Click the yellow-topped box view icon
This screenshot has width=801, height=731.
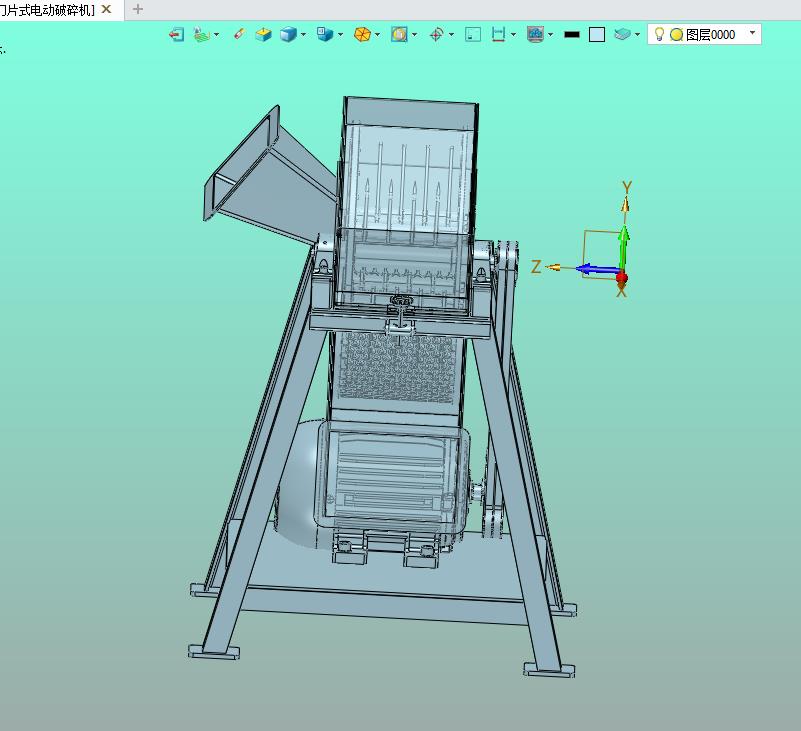(x=264, y=35)
